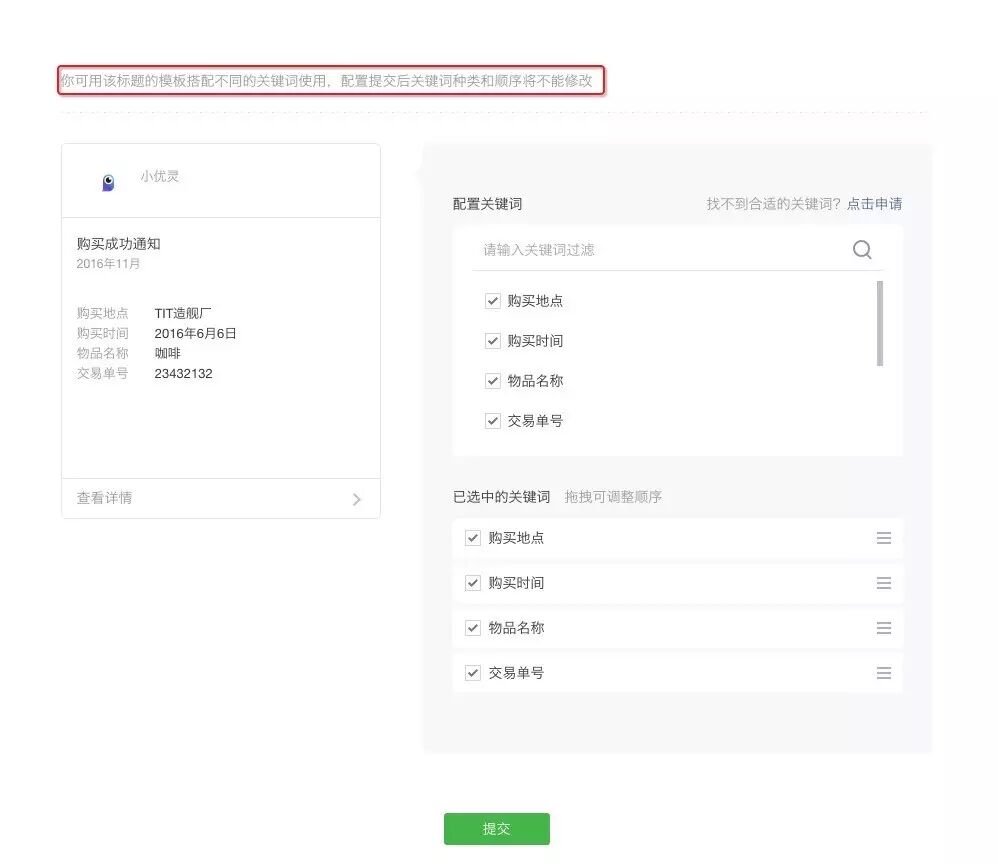Grab the drag handle for selected 物品名称
The height and width of the screenshot is (865, 998).
tap(883, 628)
